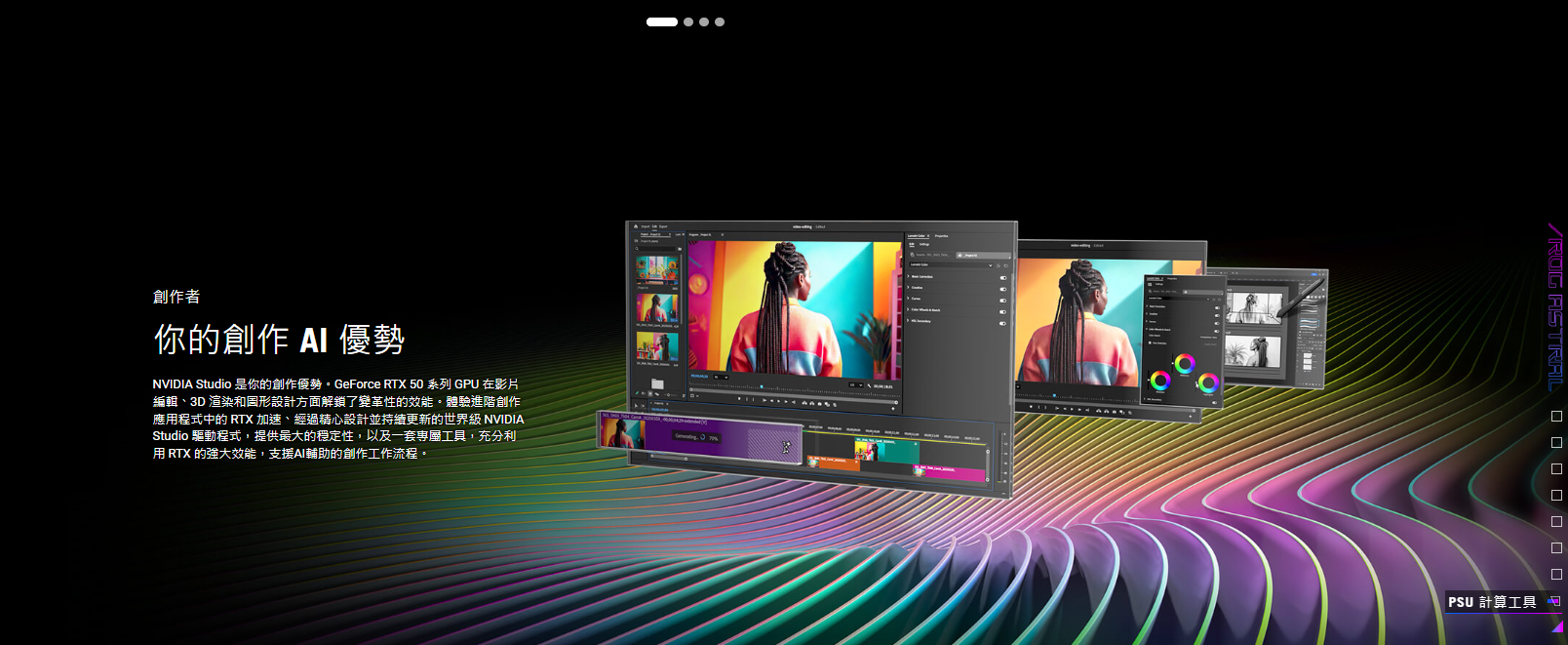Click the vertical ROG ASTRAL logo
The height and width of the screenshot is (645, 1568).
pyautogui.click(x=1555, y=306)
